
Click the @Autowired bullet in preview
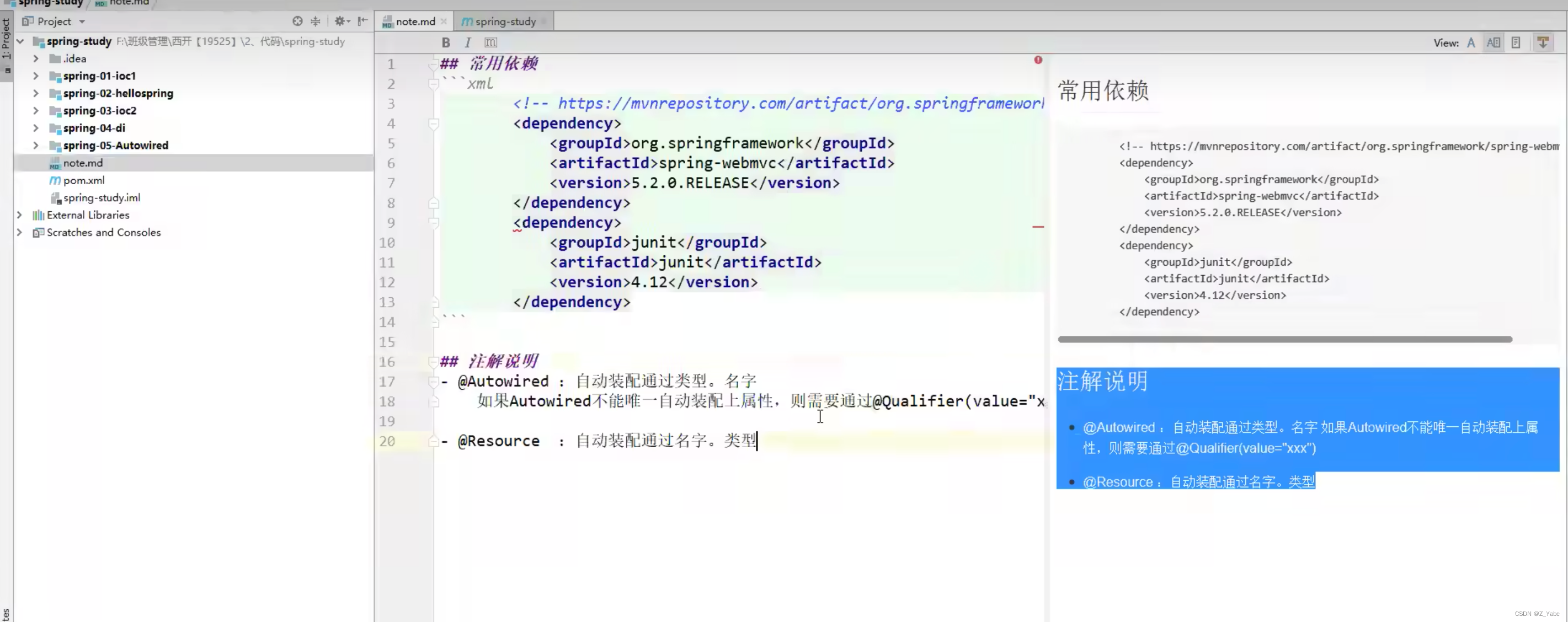point(1310,438)
